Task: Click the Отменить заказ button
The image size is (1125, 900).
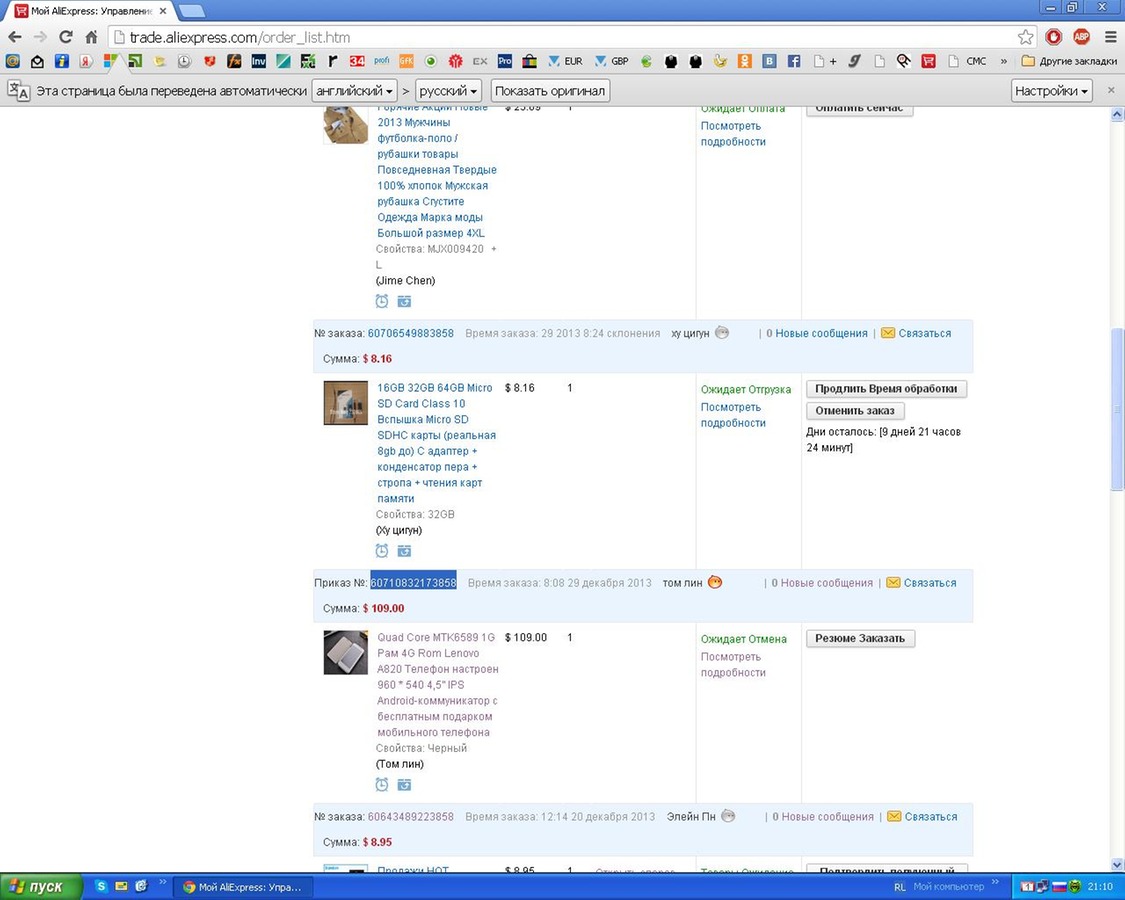Action: (855, 411)
